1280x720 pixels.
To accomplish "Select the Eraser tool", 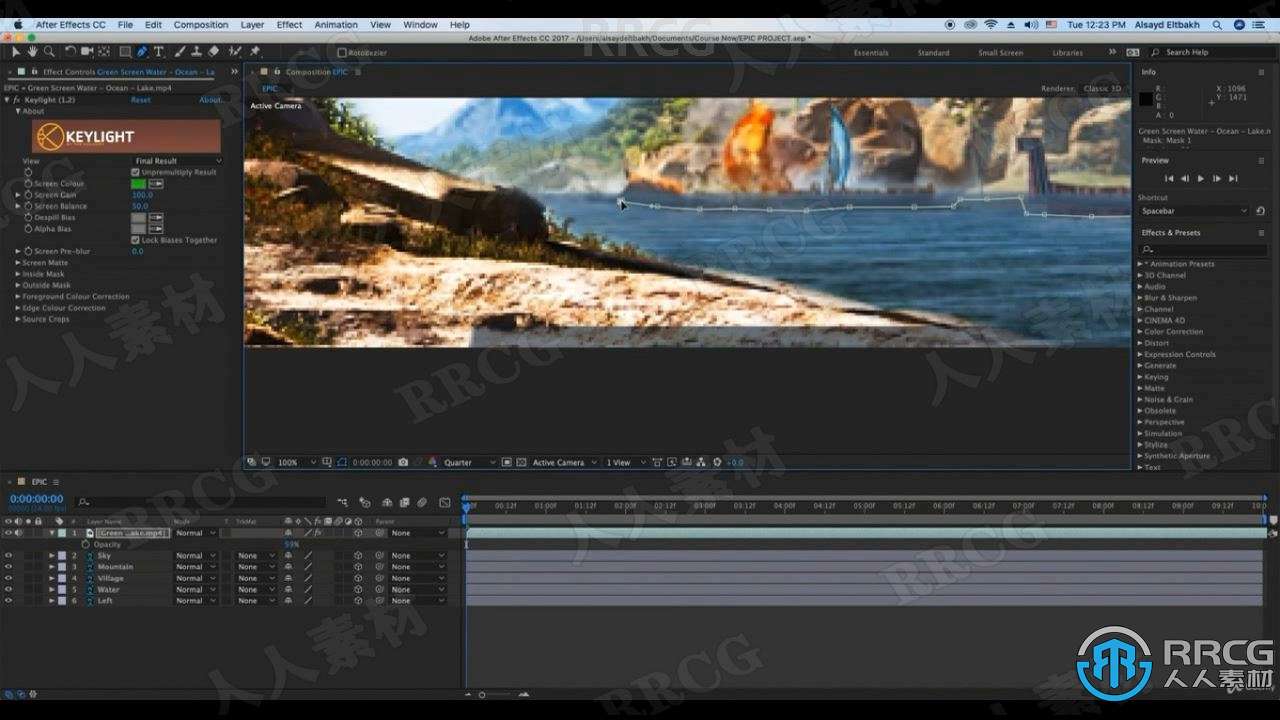I will tap(213, 51).
